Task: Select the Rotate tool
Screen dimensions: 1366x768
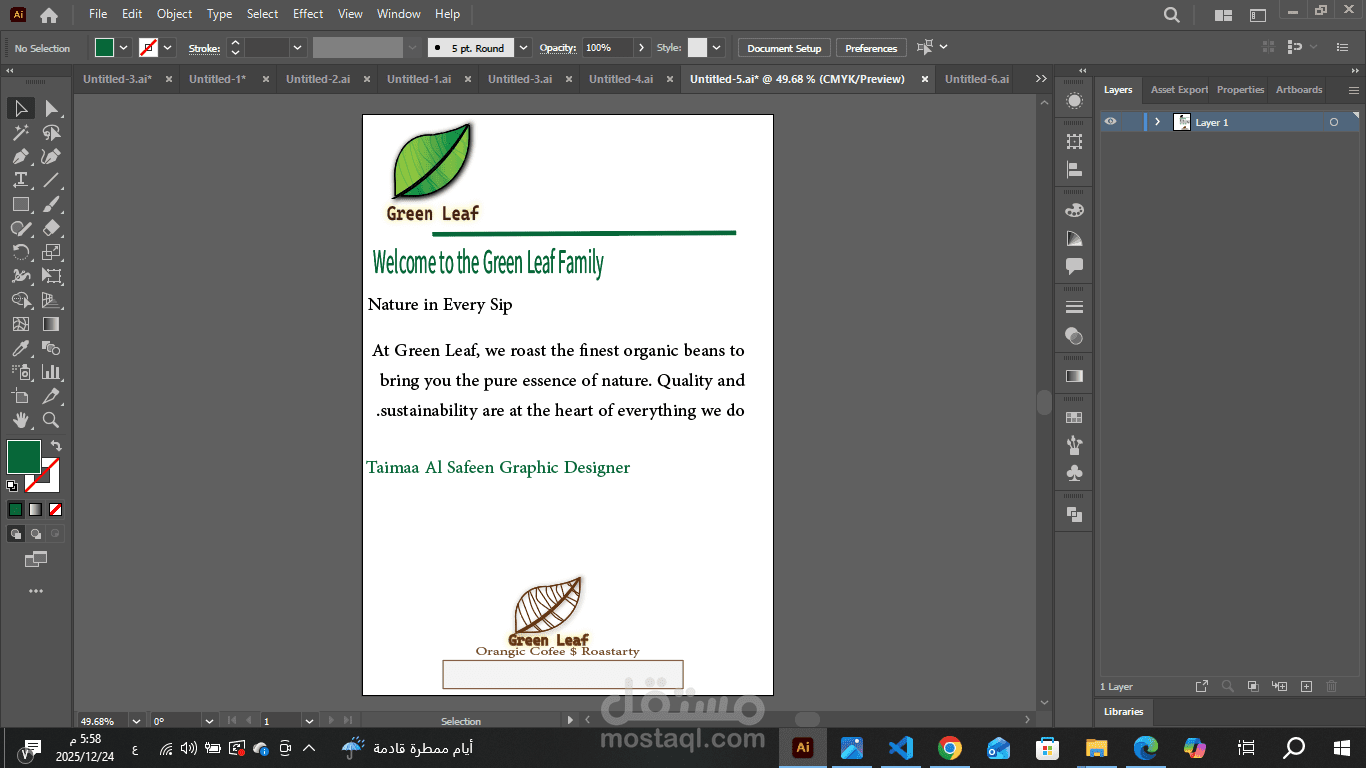Action: [20, 252]
